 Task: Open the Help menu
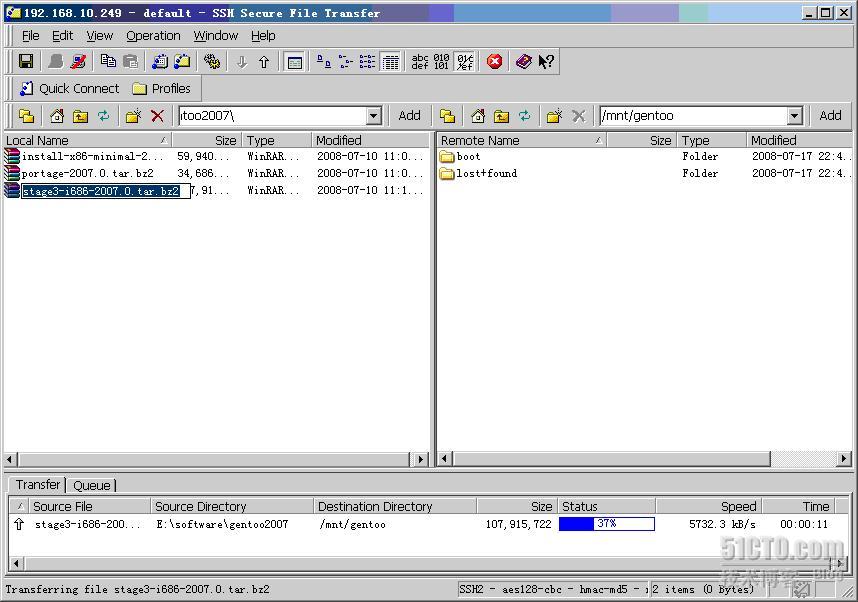coord(263,36)
